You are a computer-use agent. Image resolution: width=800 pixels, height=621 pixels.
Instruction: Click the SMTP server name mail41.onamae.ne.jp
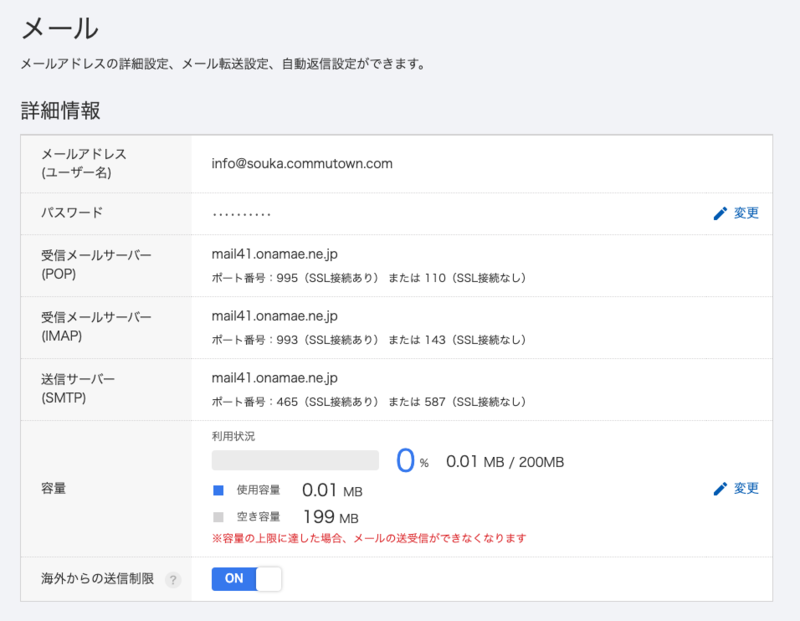275,379
